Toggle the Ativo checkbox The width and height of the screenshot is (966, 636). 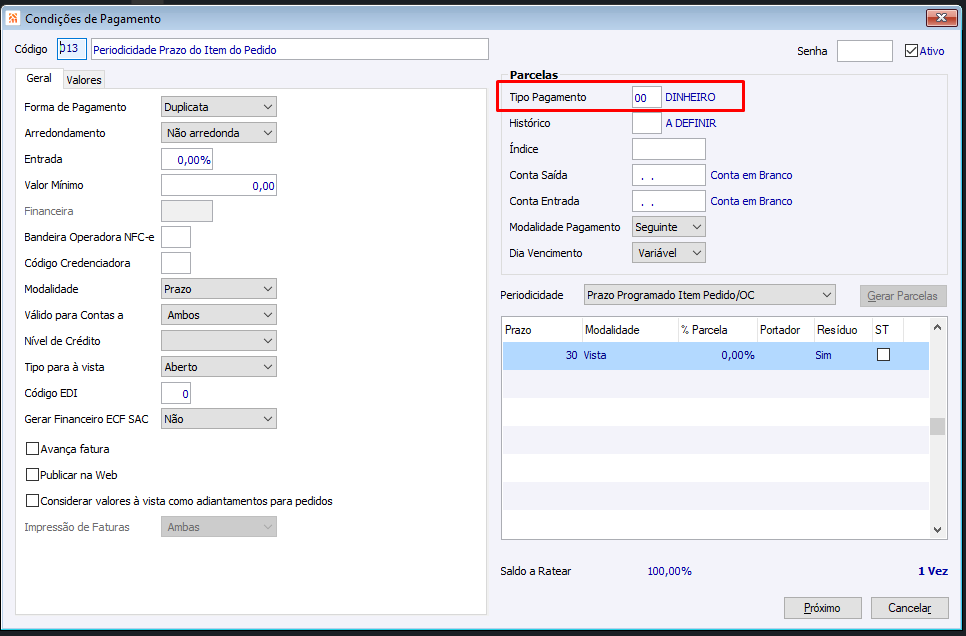pyautogui.click(x=911, y=50)
